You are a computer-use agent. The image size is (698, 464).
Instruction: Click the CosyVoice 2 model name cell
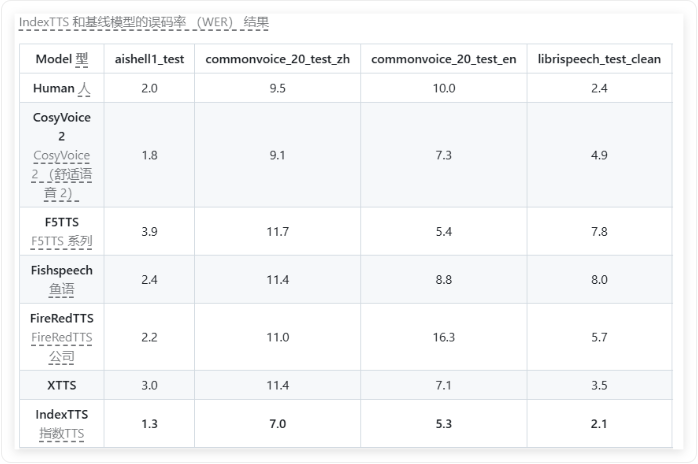62,155
